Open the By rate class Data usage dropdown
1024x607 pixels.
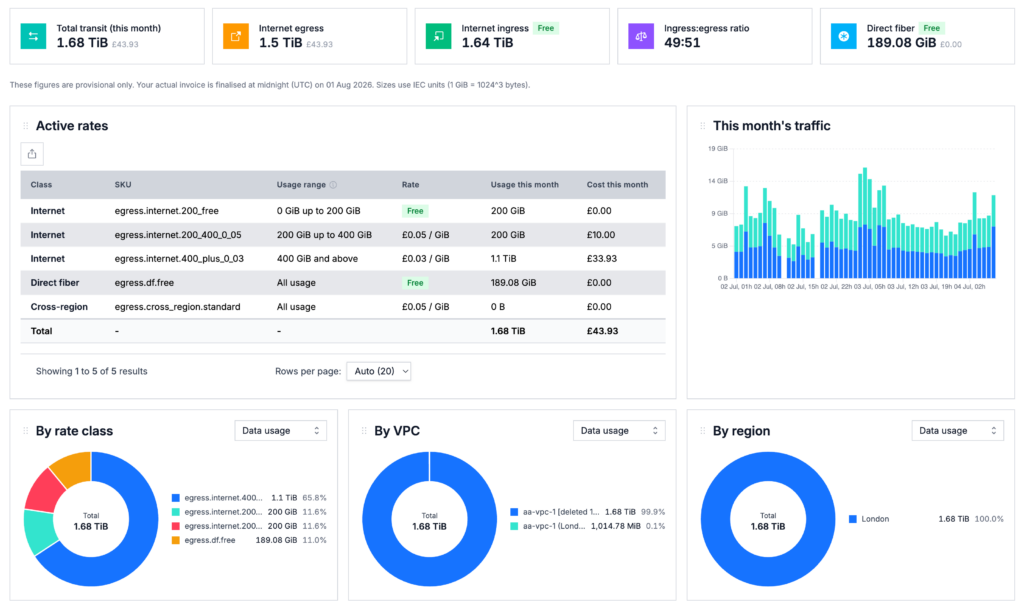pyautogui.click(x=281, y=431)
